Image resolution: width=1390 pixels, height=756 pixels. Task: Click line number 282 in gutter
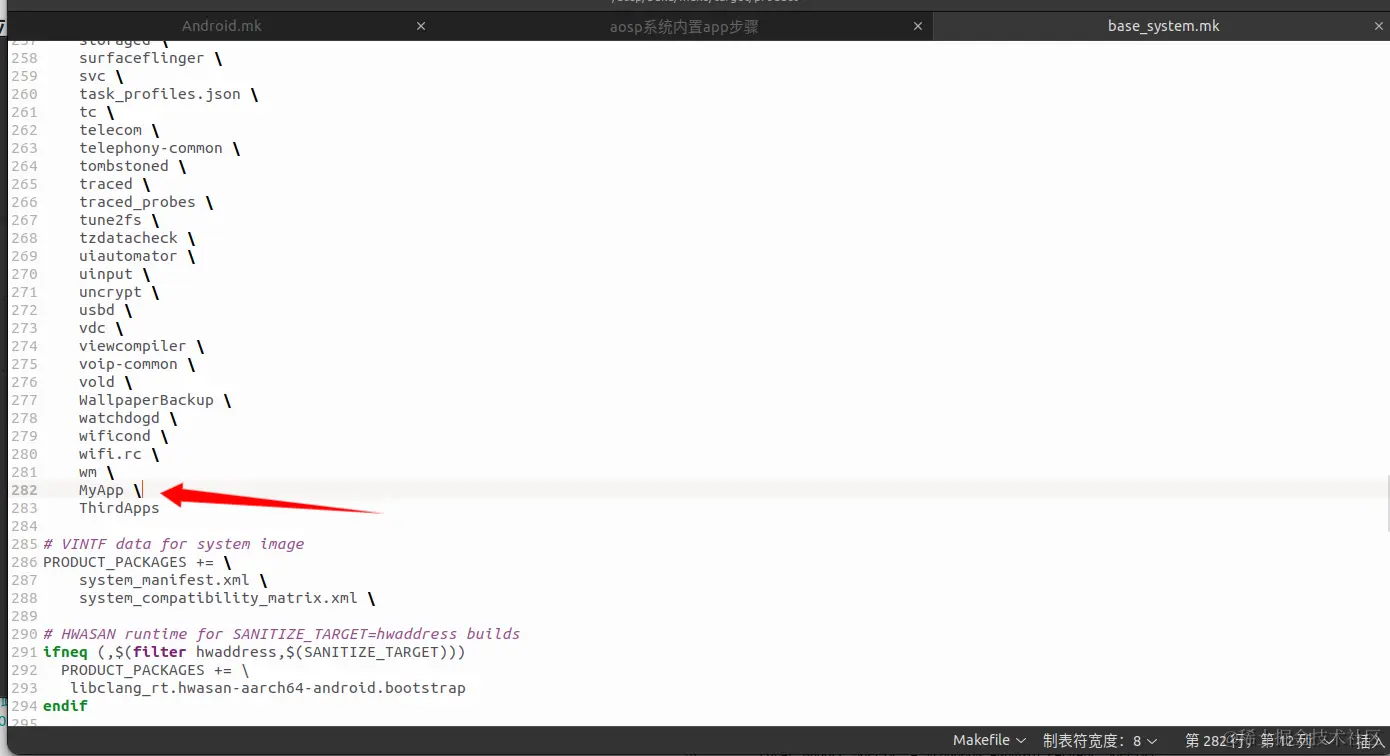(x=24, y=490)
